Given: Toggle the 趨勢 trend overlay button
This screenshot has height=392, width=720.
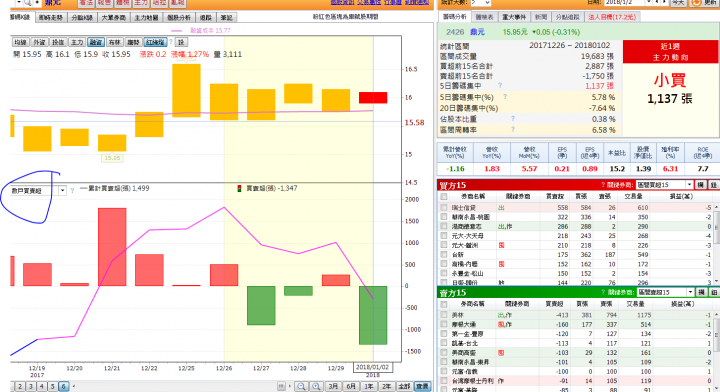Looking at the screenshot, I should point(133,42).
